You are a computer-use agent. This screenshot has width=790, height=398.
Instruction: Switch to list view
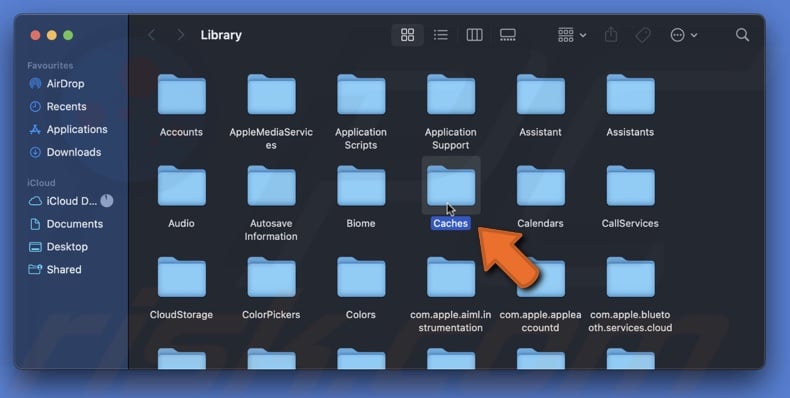tap(441, 35)
